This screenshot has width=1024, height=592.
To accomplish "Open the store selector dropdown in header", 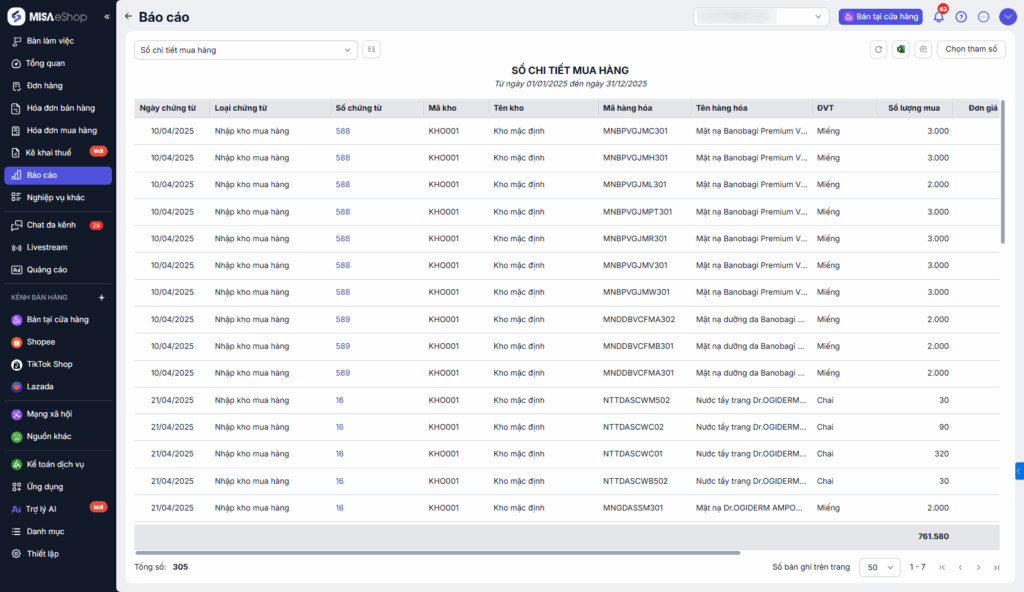I will coord(761,17).
